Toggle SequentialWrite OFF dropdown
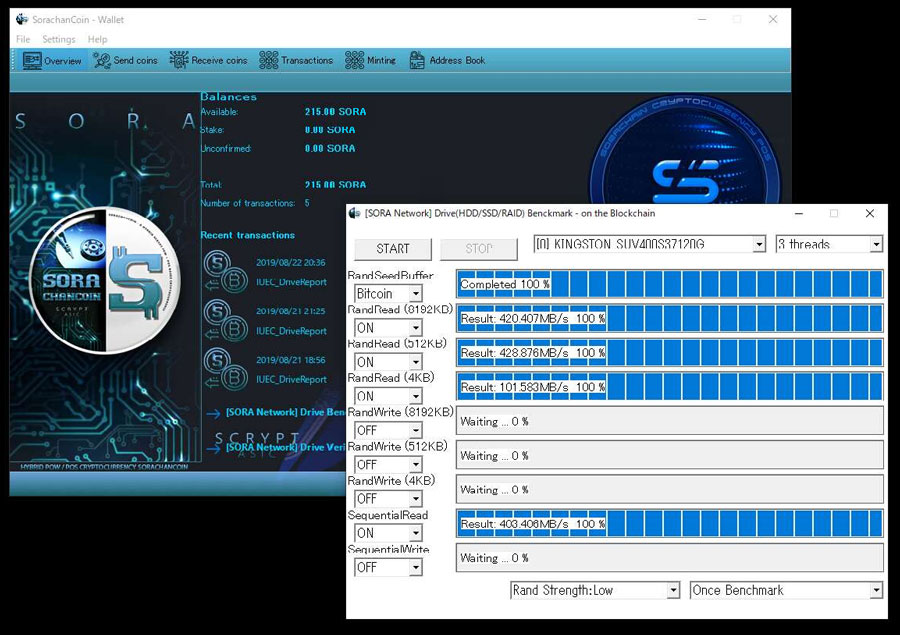 (x=388, y=567)
